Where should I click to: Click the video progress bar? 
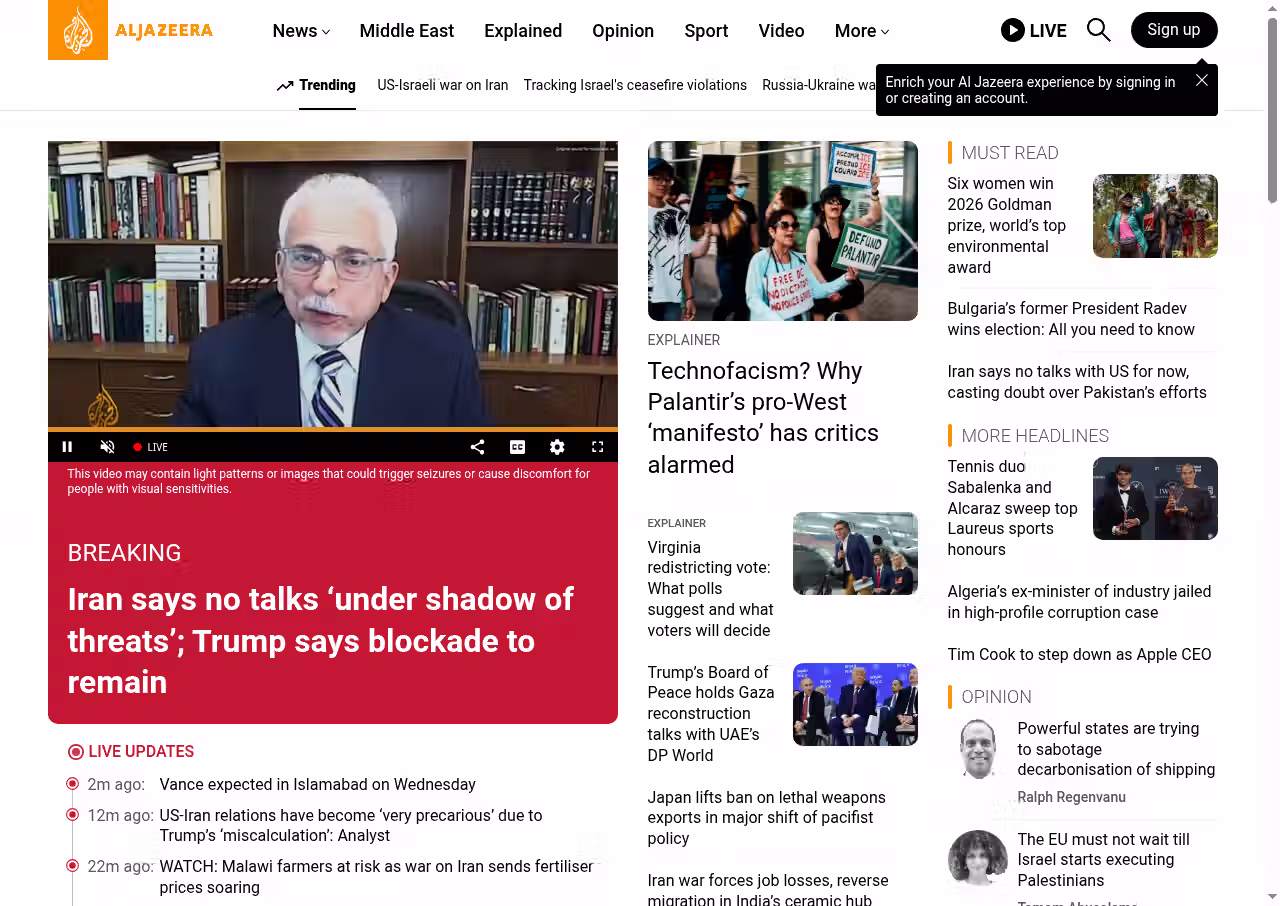coord(332,430)
